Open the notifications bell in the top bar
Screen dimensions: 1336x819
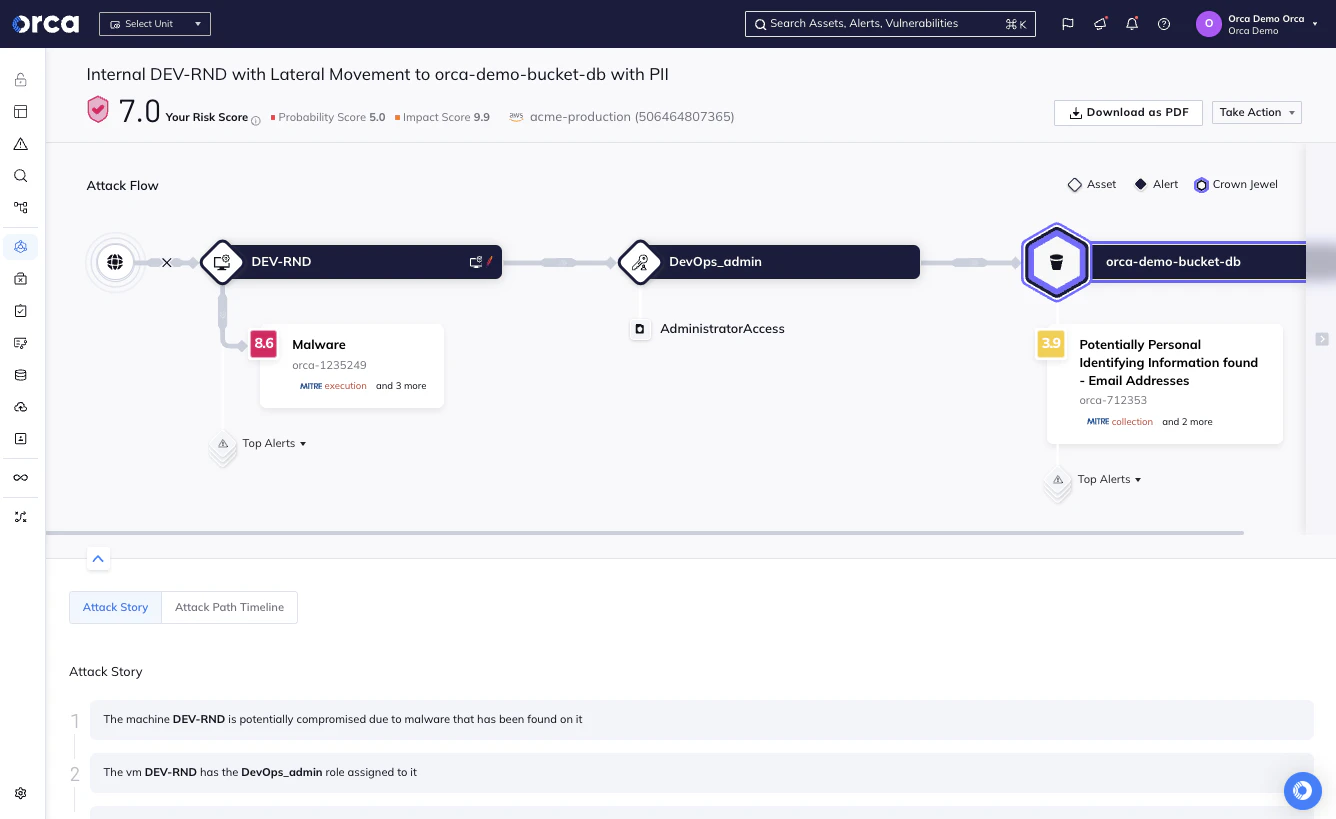(1132, 23)
